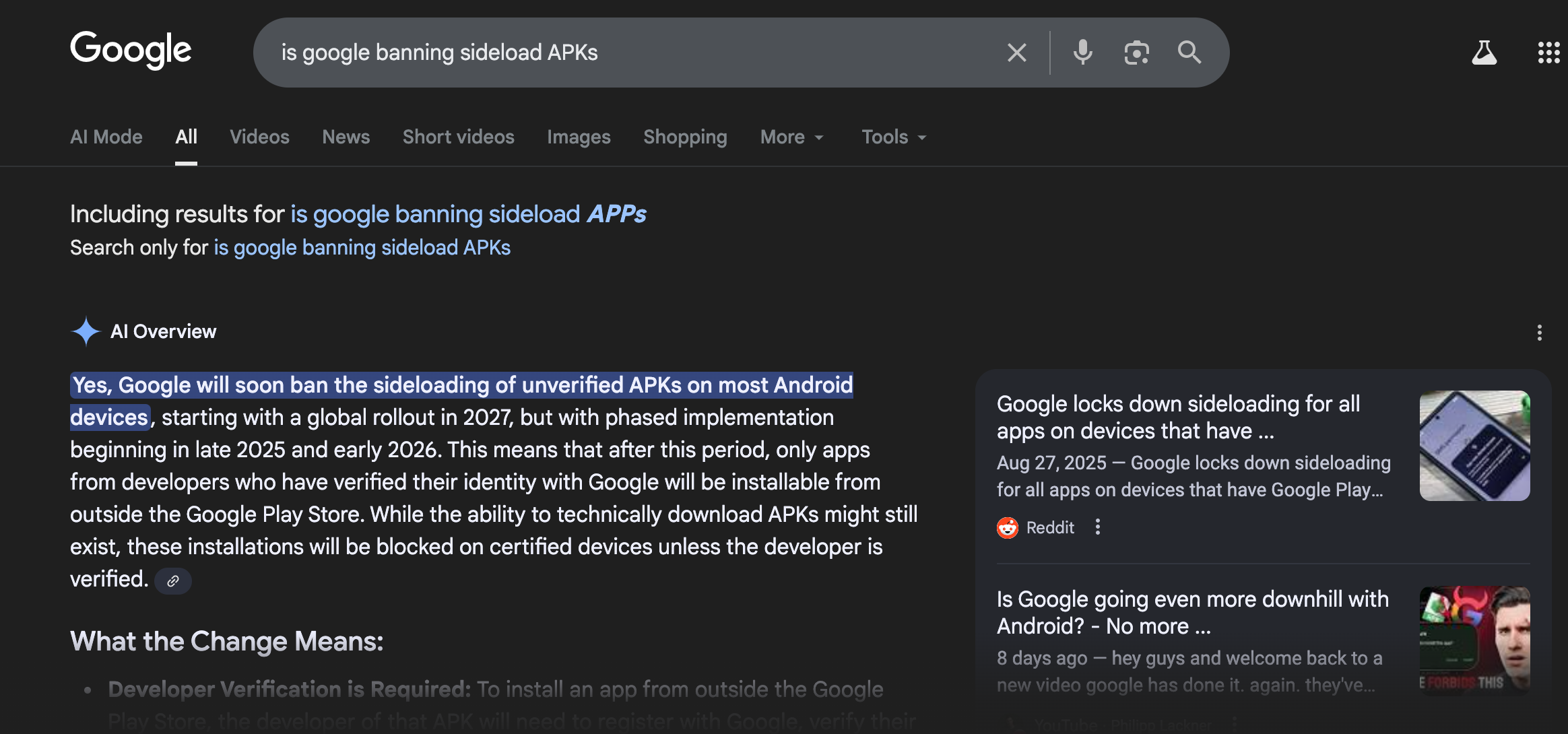Go to Google homepage via logo
The height and width of the screenshot is (734, 1568).
[x=131, y=50]
